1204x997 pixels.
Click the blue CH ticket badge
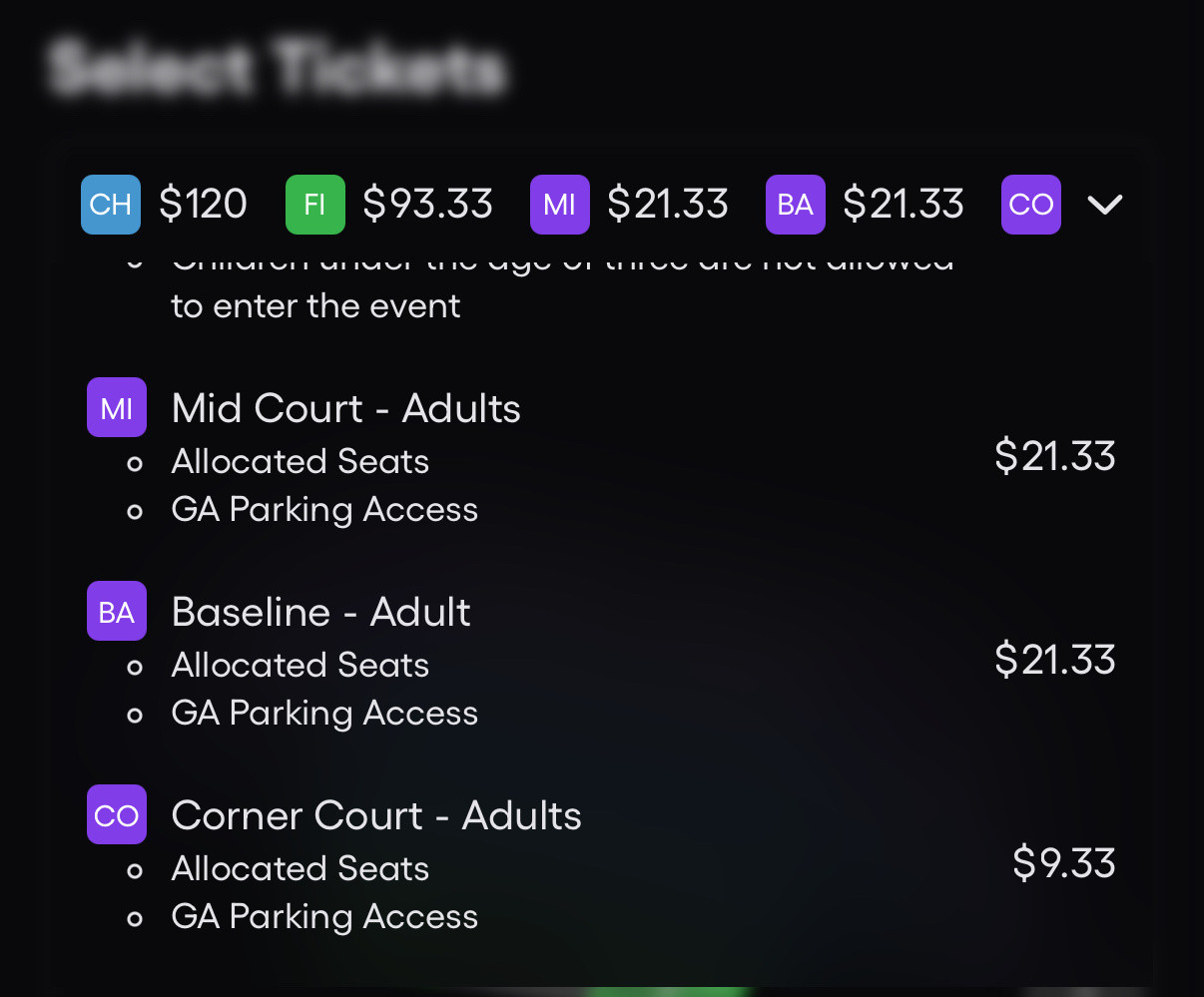click(111, 205)
